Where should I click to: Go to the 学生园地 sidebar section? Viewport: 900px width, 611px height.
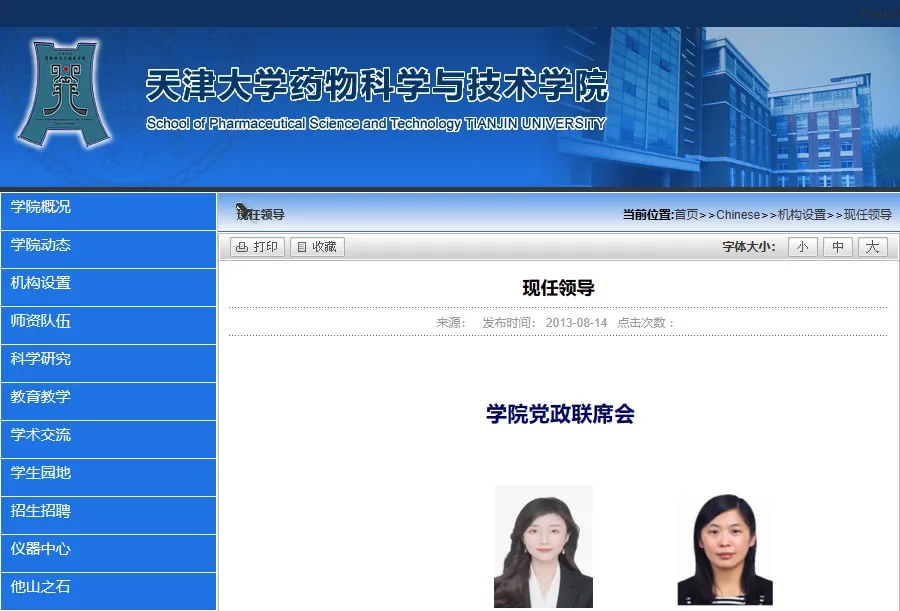(108, 477)
